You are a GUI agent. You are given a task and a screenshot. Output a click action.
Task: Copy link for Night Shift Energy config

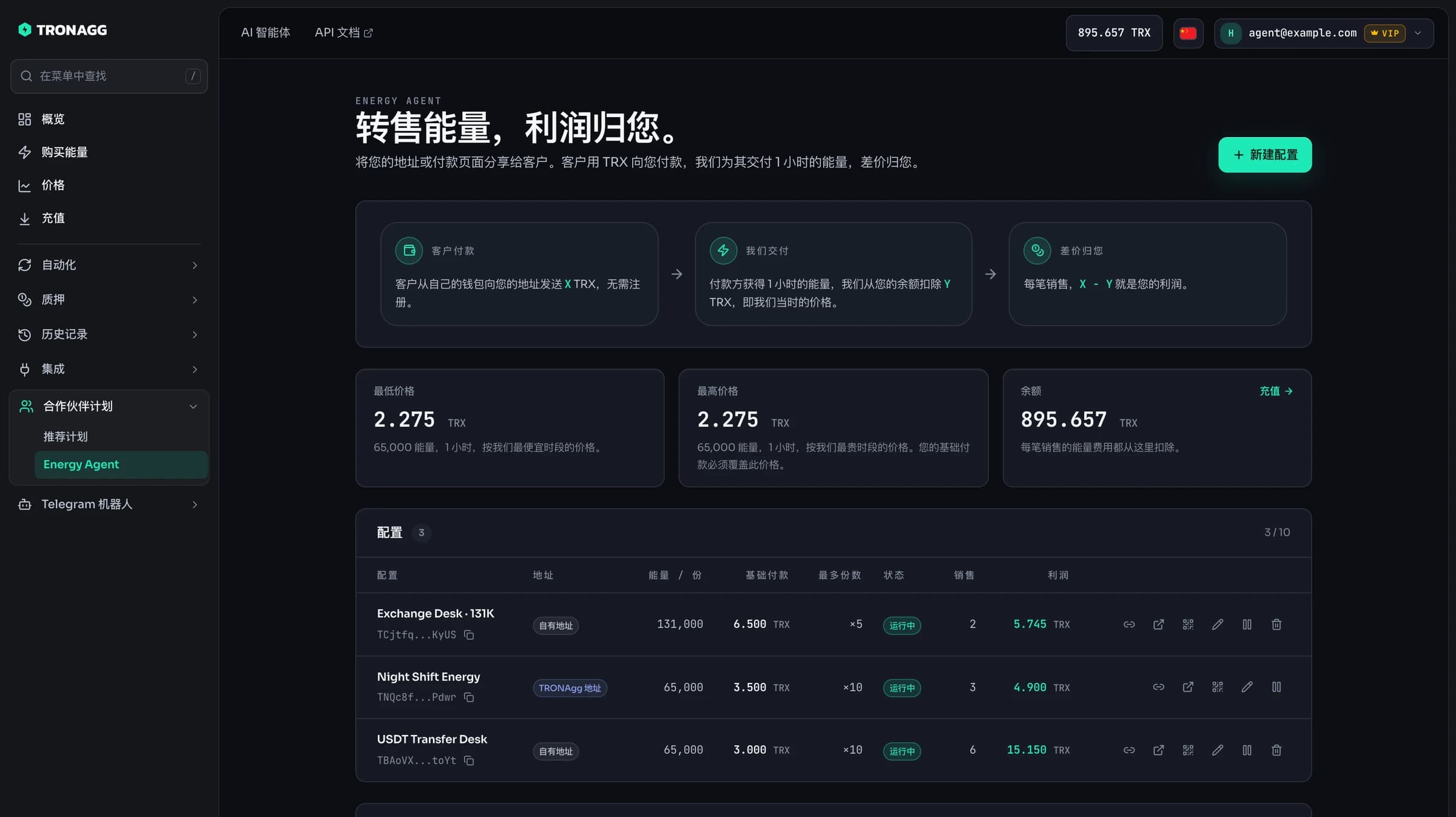click(x=1158, y=687)
